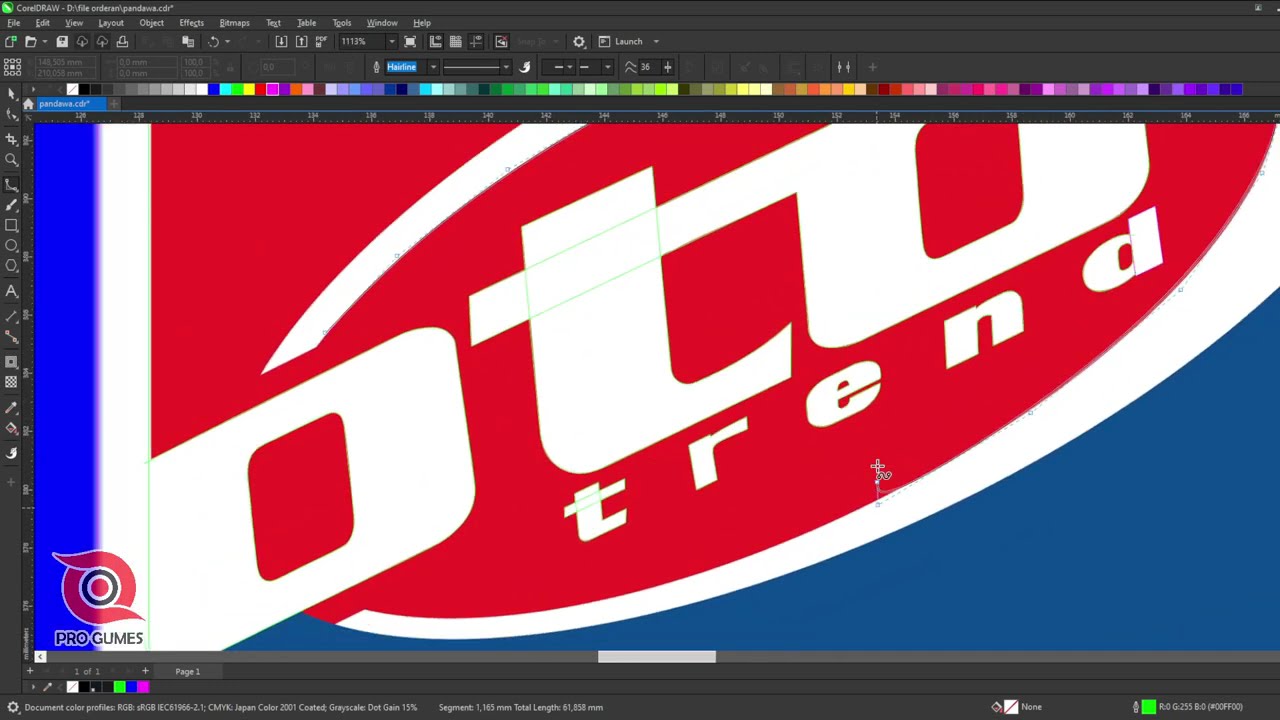
Task: Pick the magenta swatch in document palette
Action: click(x=143, y=687)
